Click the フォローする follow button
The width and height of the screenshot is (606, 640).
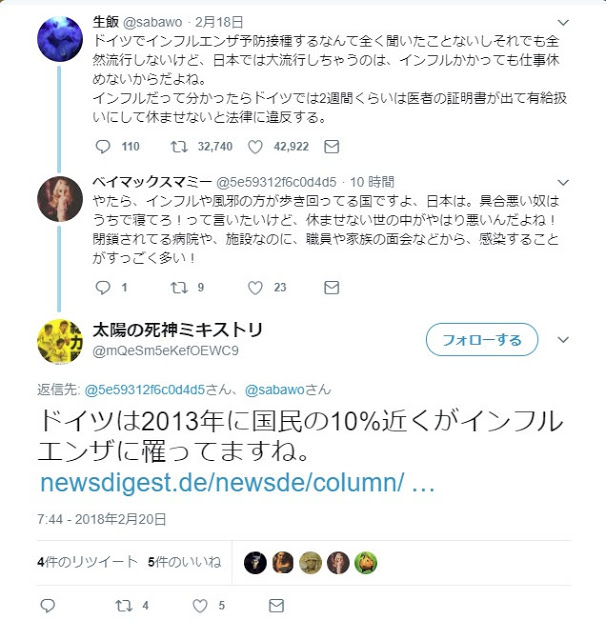[x=482, y=340]
